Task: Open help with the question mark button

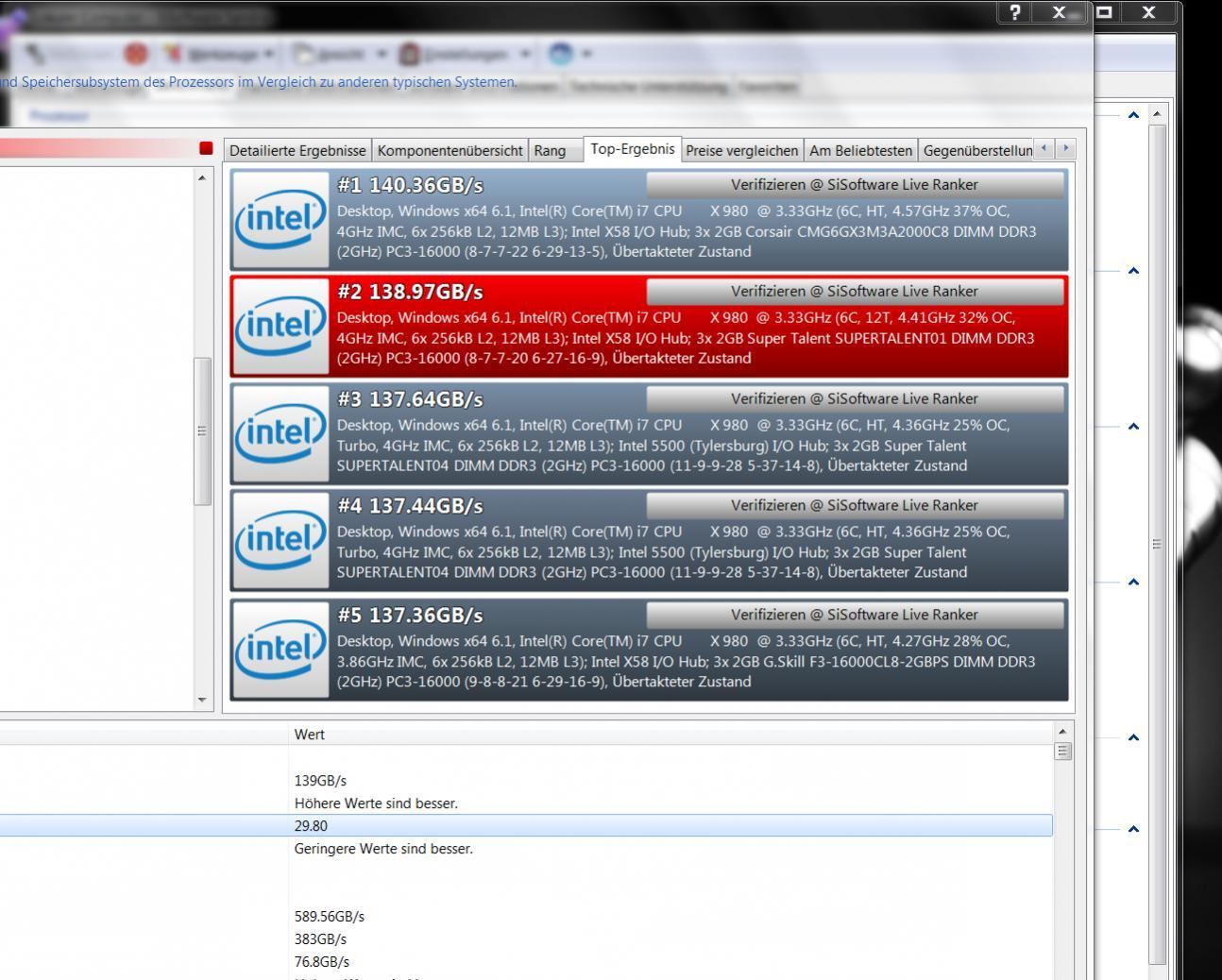Action: coord(1015,12)
